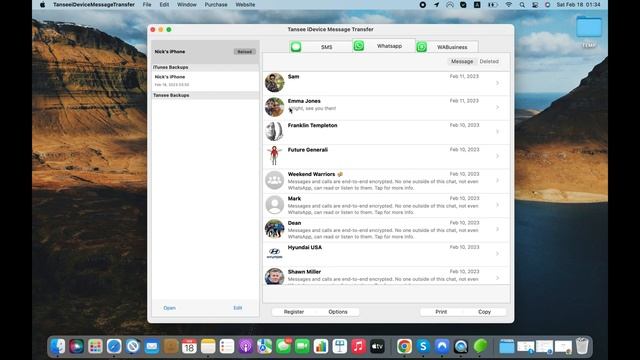640x360 pixels.
Task: Click the WhatsApp logo icon beside Whatsapp
Action: [x=359, y=46]
